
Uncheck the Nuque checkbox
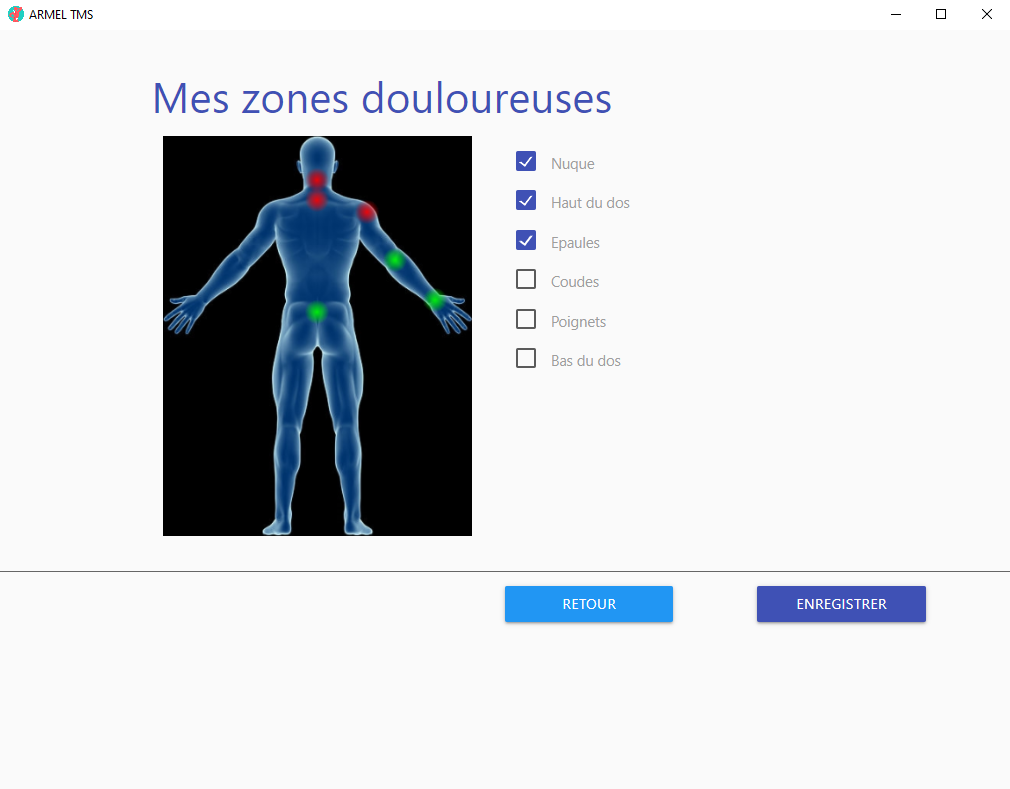click(x=526, y=162)
